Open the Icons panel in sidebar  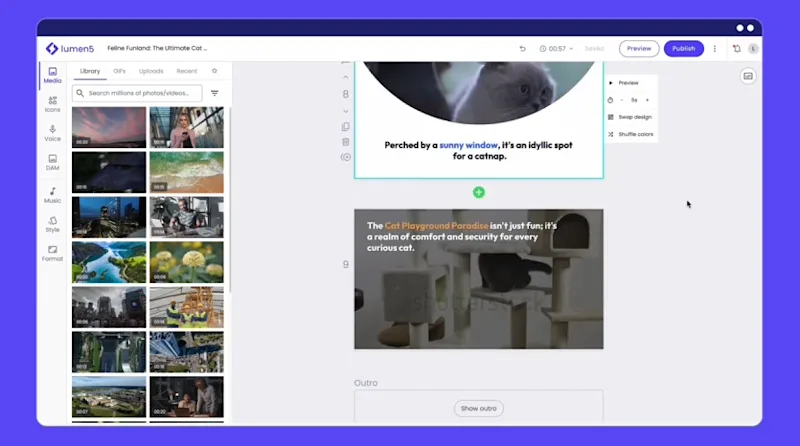click(53, 104)
